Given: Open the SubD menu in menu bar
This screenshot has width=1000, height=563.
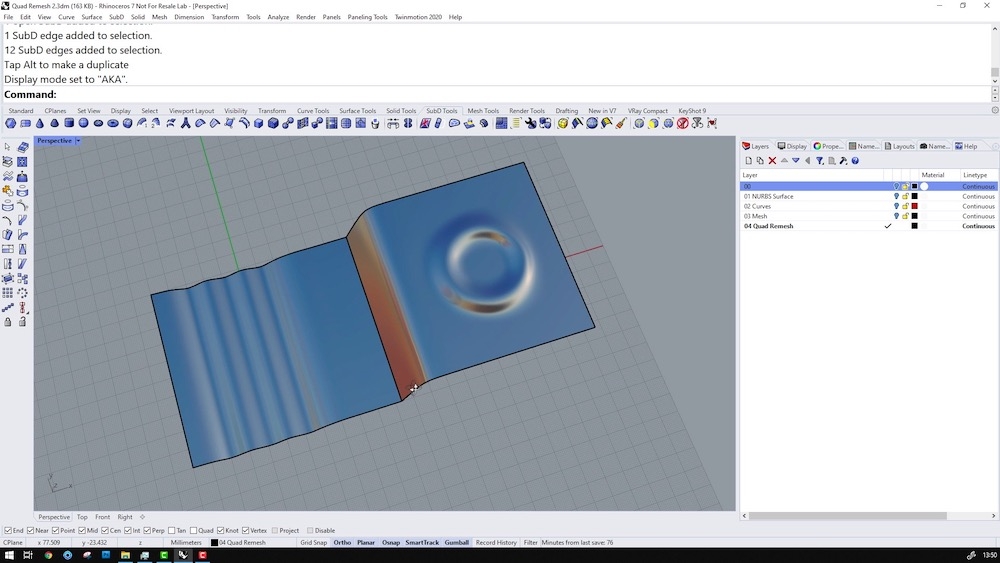Looking at the screenshot, I should pyautogui.click(x=116, y=17).
